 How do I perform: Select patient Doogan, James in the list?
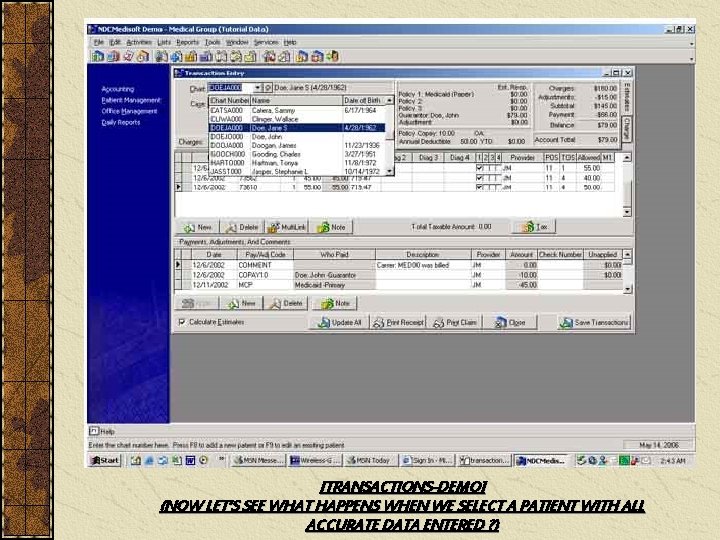[297, 145]
